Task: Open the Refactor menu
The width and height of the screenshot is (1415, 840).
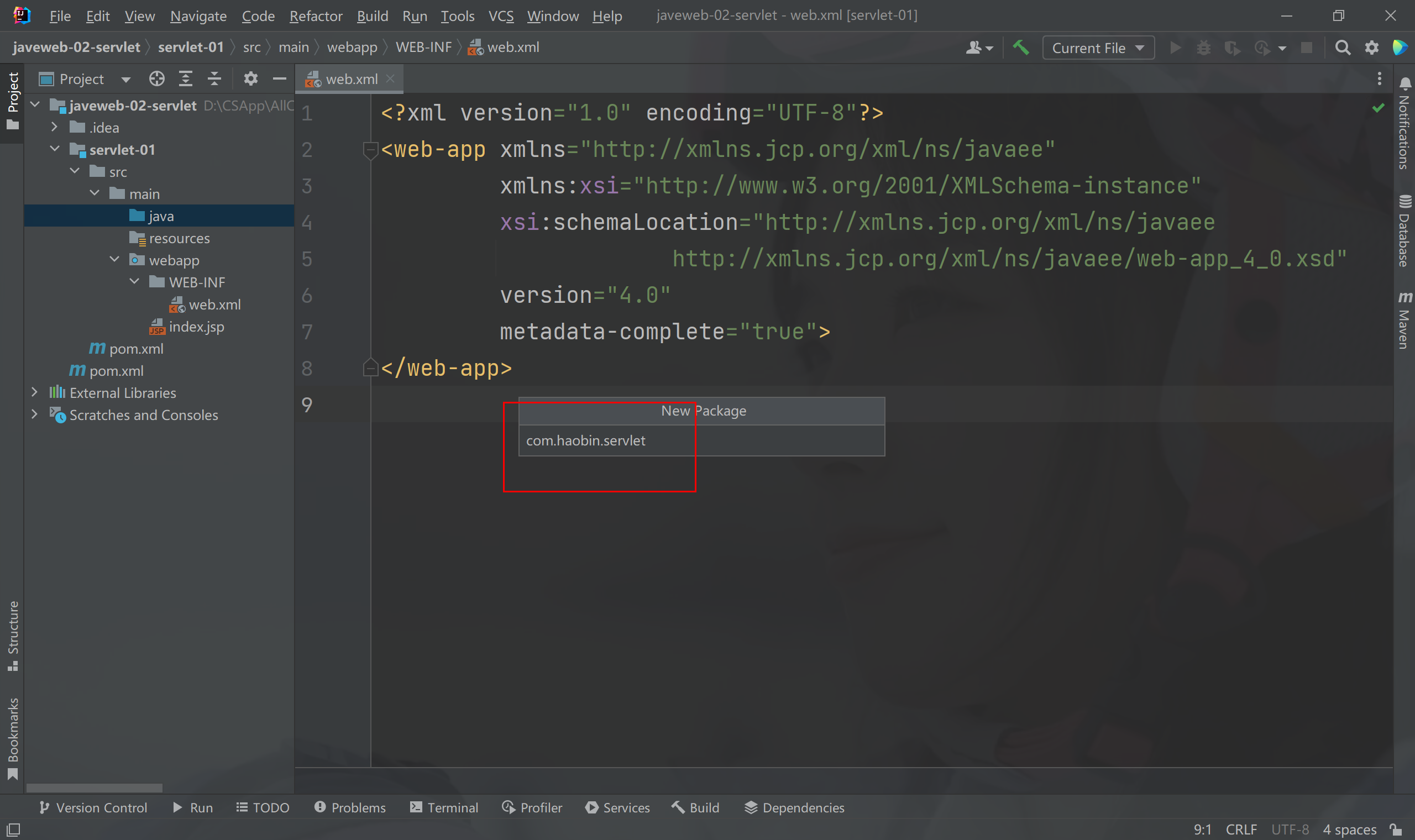Action: pos(316,16)
